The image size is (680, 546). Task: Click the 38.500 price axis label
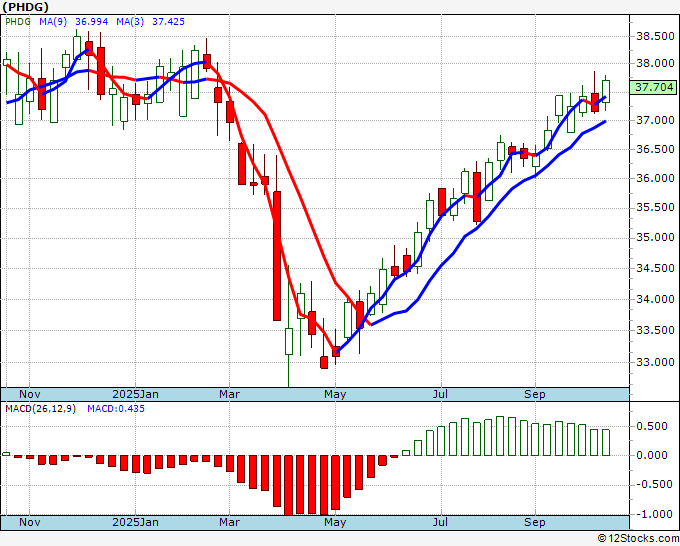655,36
